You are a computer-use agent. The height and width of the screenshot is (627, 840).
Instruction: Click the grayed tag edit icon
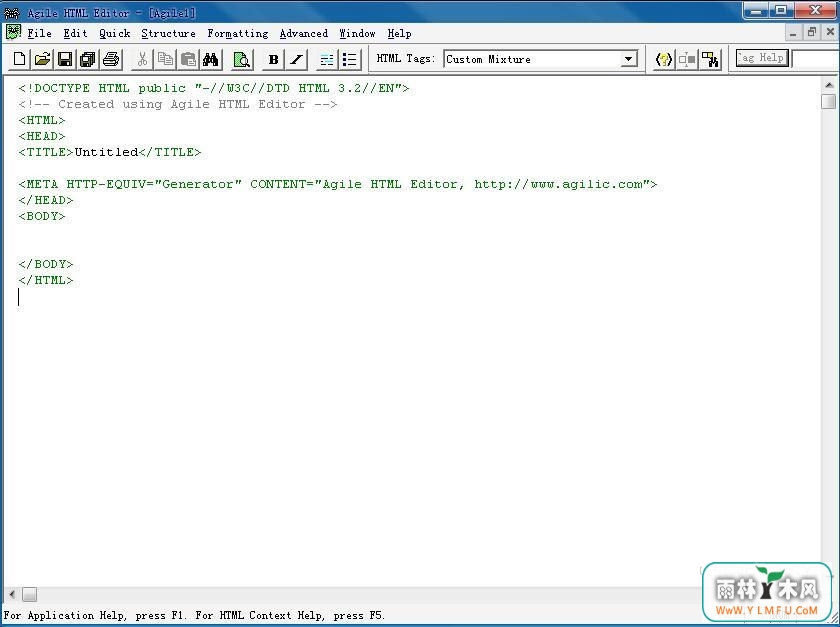687,59
